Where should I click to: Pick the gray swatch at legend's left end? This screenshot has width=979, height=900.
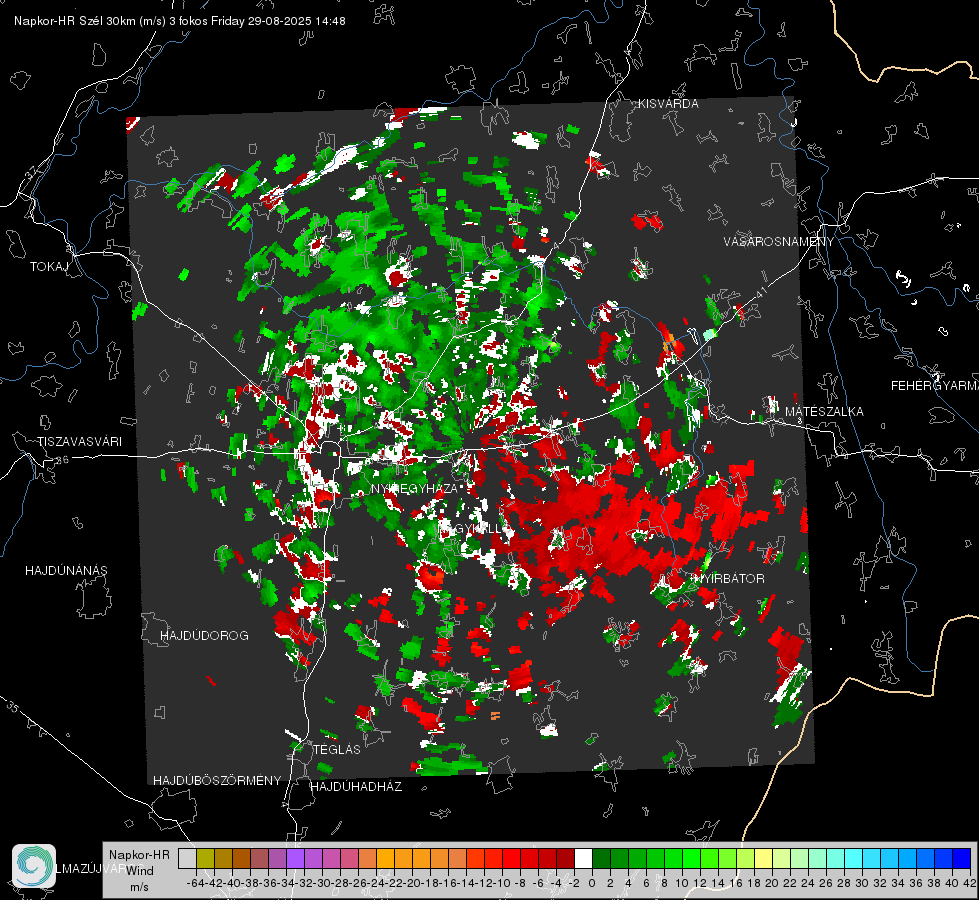click(187, 859)
